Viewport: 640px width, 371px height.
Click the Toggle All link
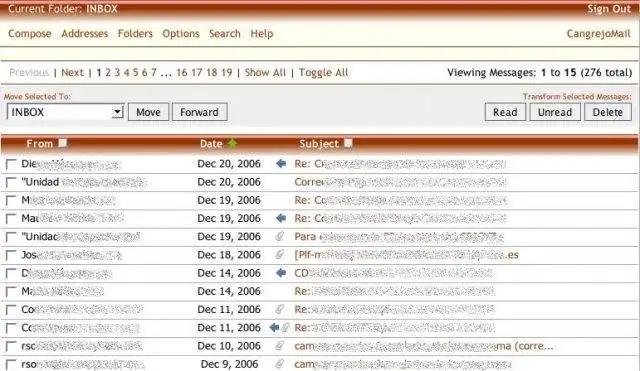pos(324,72)
